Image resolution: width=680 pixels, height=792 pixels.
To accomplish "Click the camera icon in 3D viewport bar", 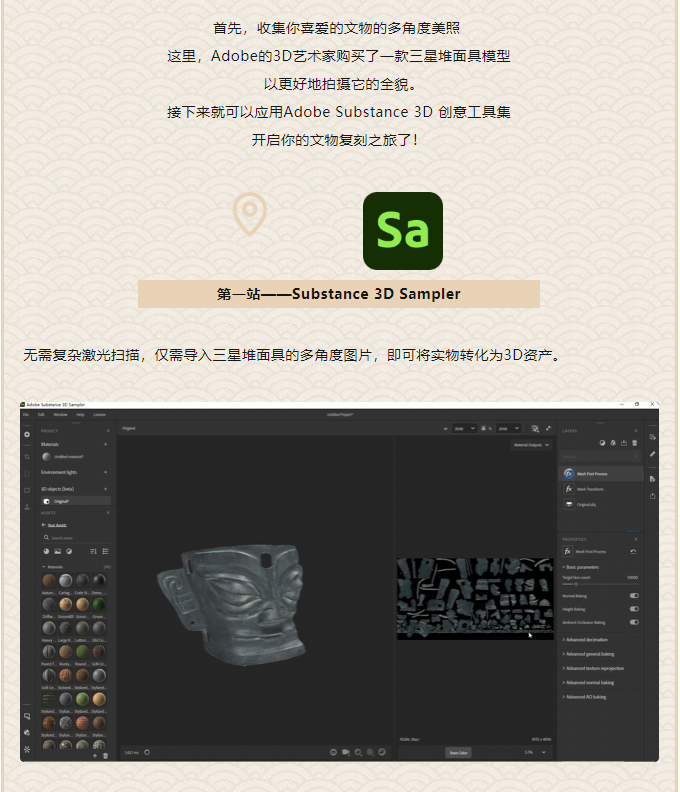I will [x=346, y=752].
